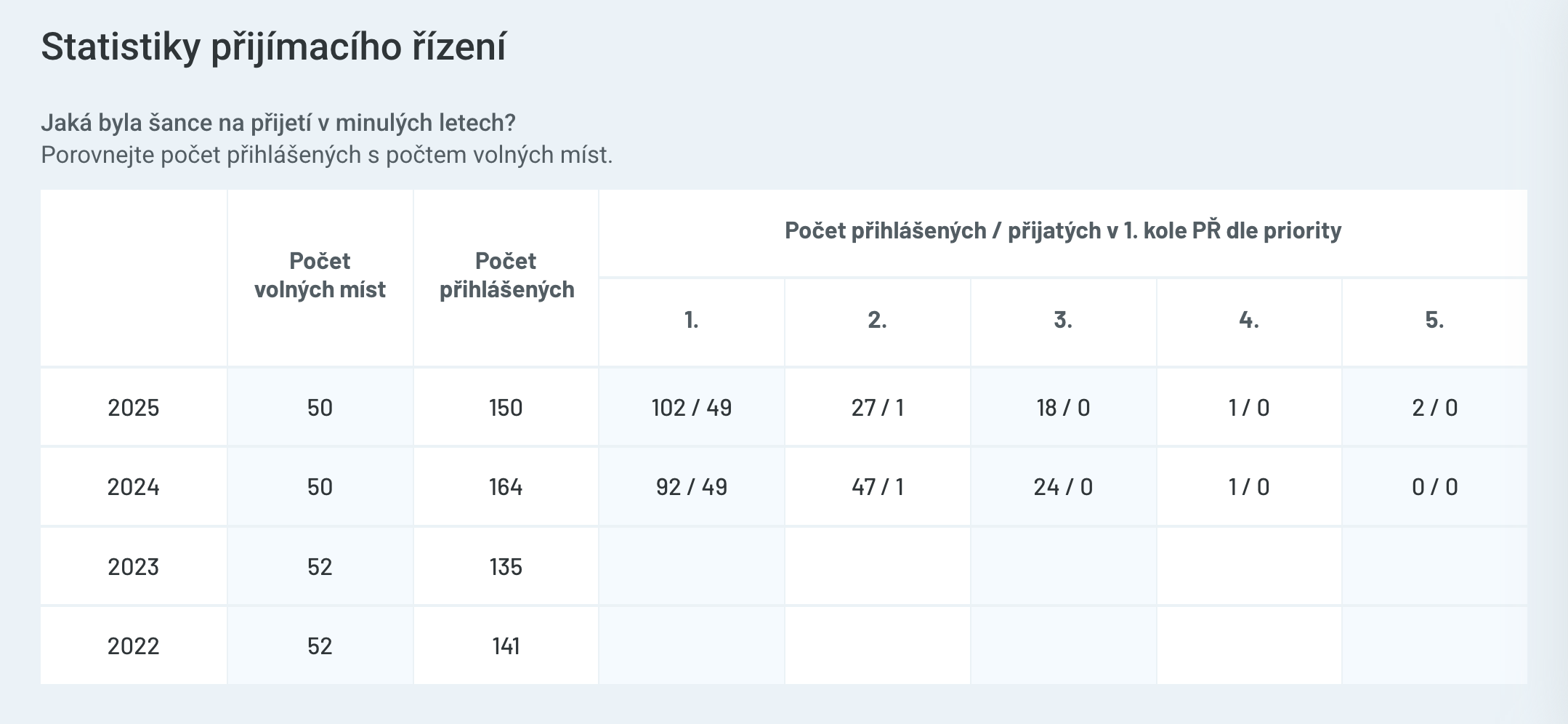Click the priority 4. column header
The image size is (1568, 724).
(1249, 320)
